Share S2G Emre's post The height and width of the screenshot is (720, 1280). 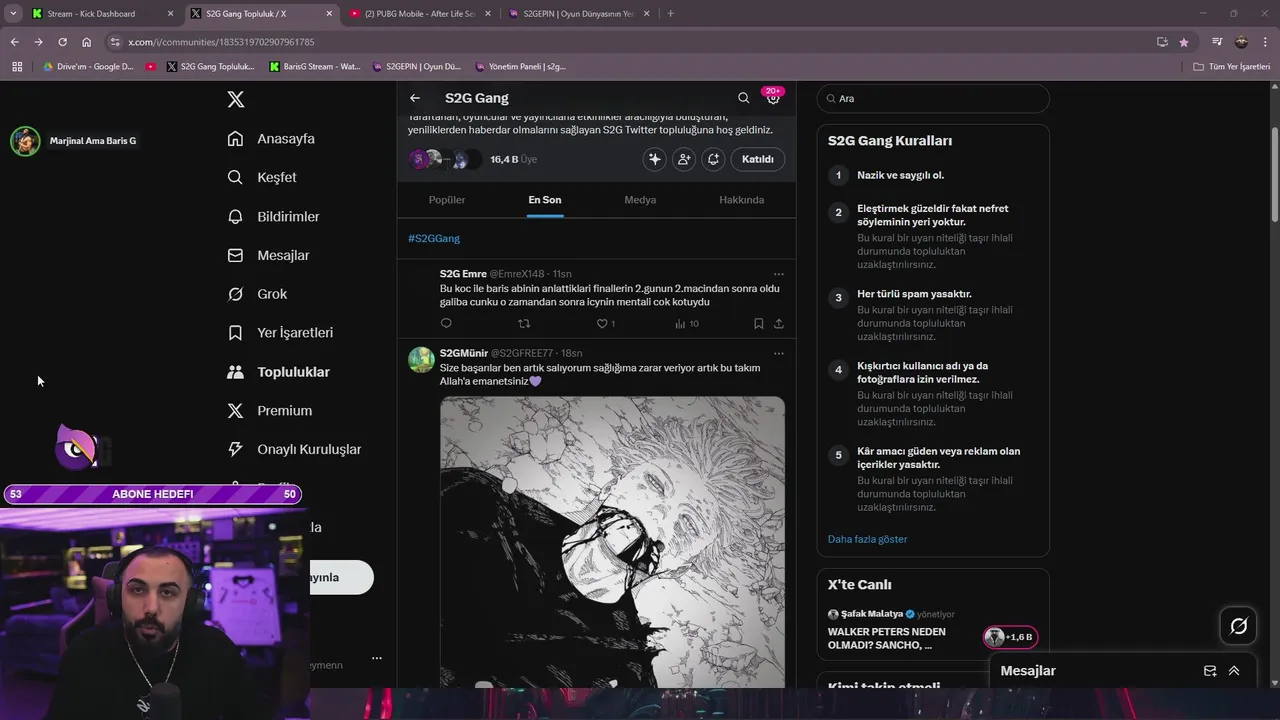pos(779,324)
